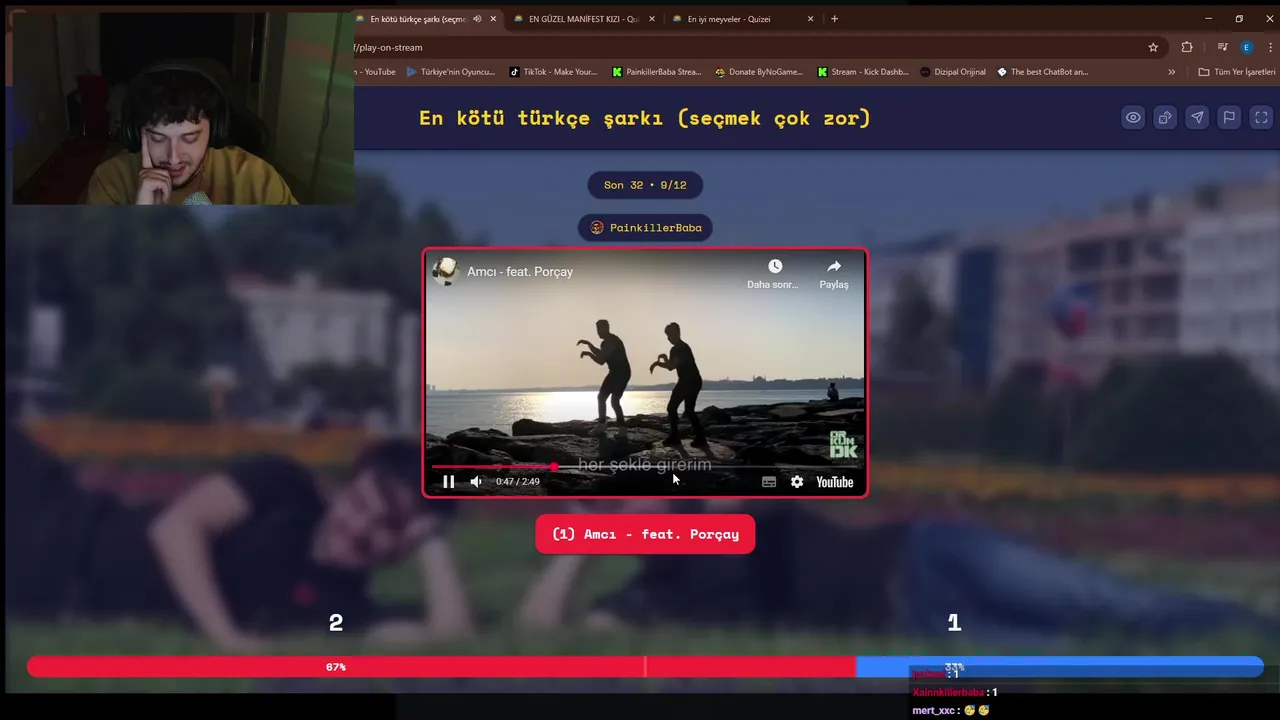
Task: Bookmark this page with the star icon
Action: 1153,47
